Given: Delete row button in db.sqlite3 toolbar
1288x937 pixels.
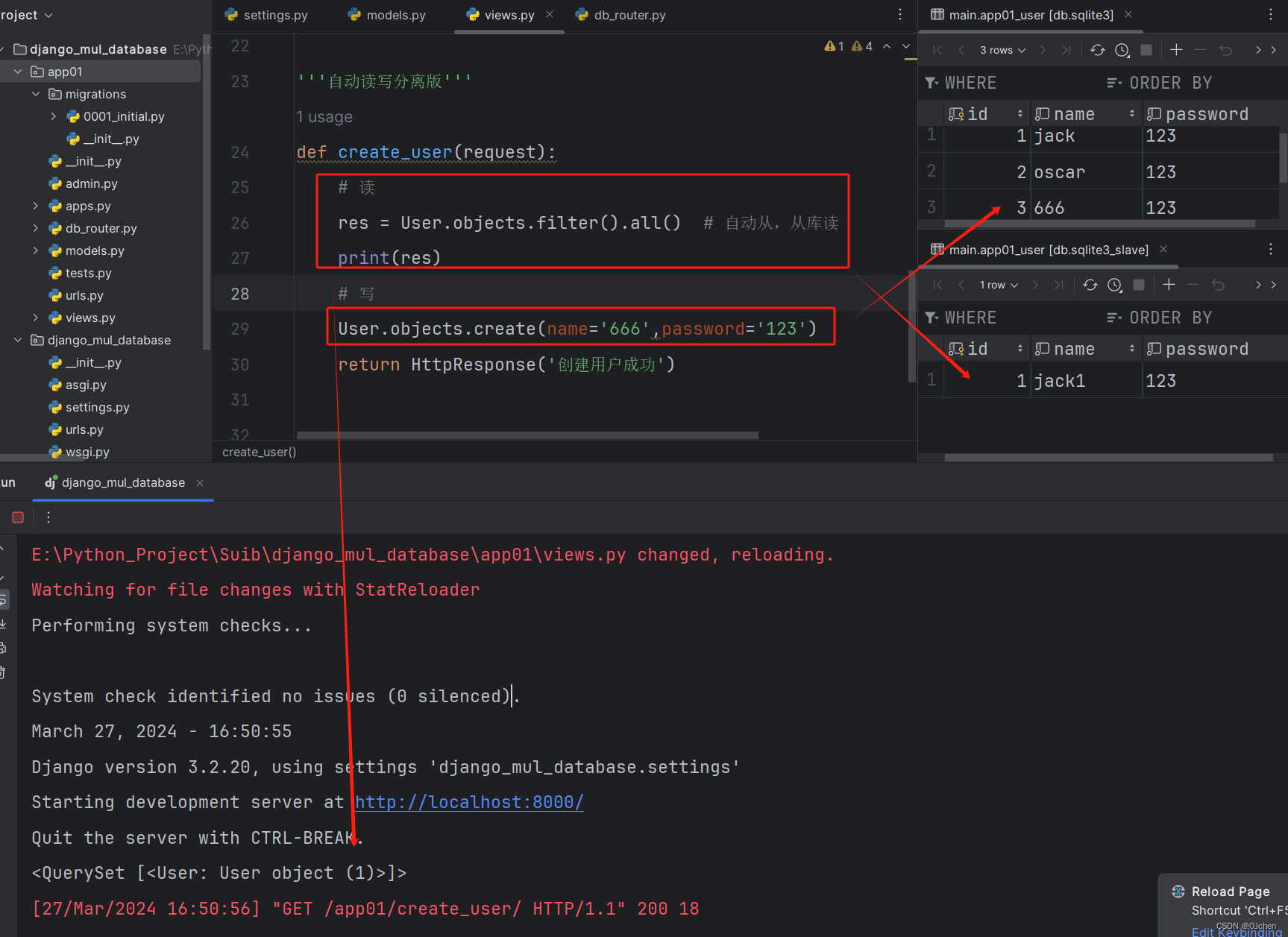Looking at the screenshot, I should point(1200,50).
